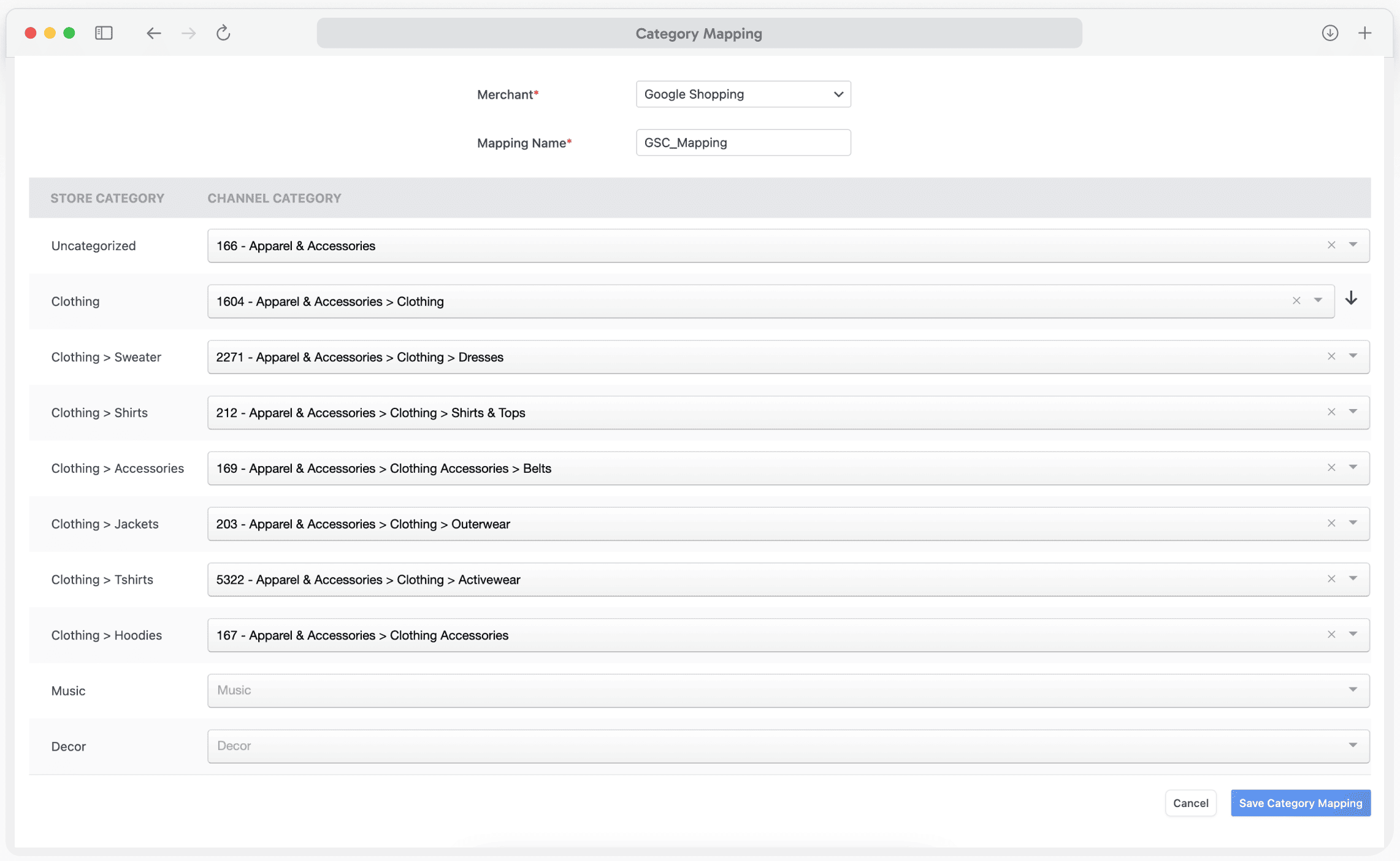This screenshot has width=1400, height=861.
Task: Click the downloads icon in the toolbar
Action: coord(1330,33)
